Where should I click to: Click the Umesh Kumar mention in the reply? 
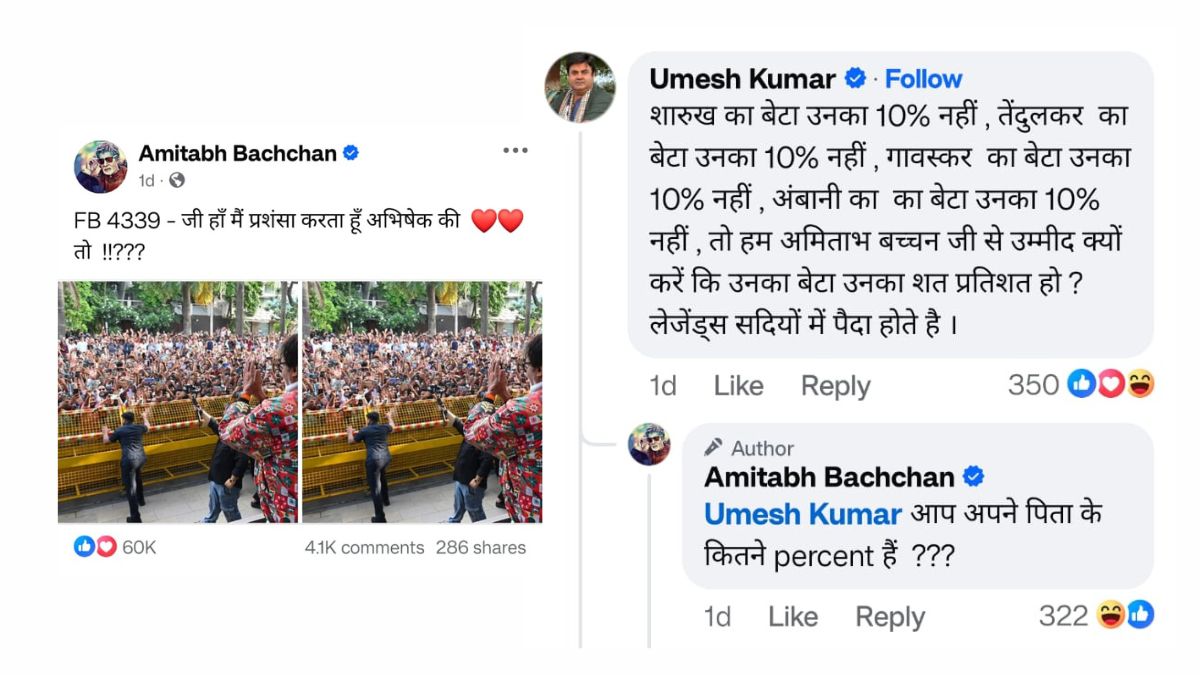[803, 514]
